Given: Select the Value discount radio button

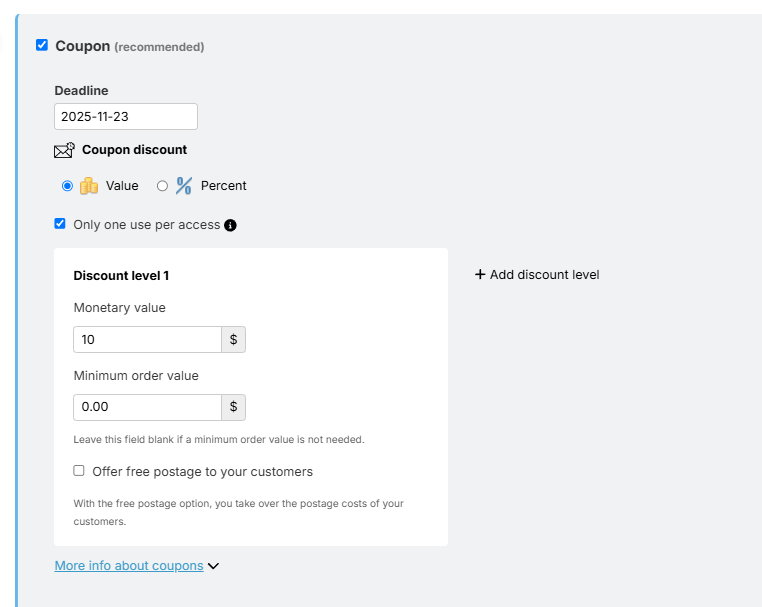Looking at the screenshot, I should pos(67,186).
